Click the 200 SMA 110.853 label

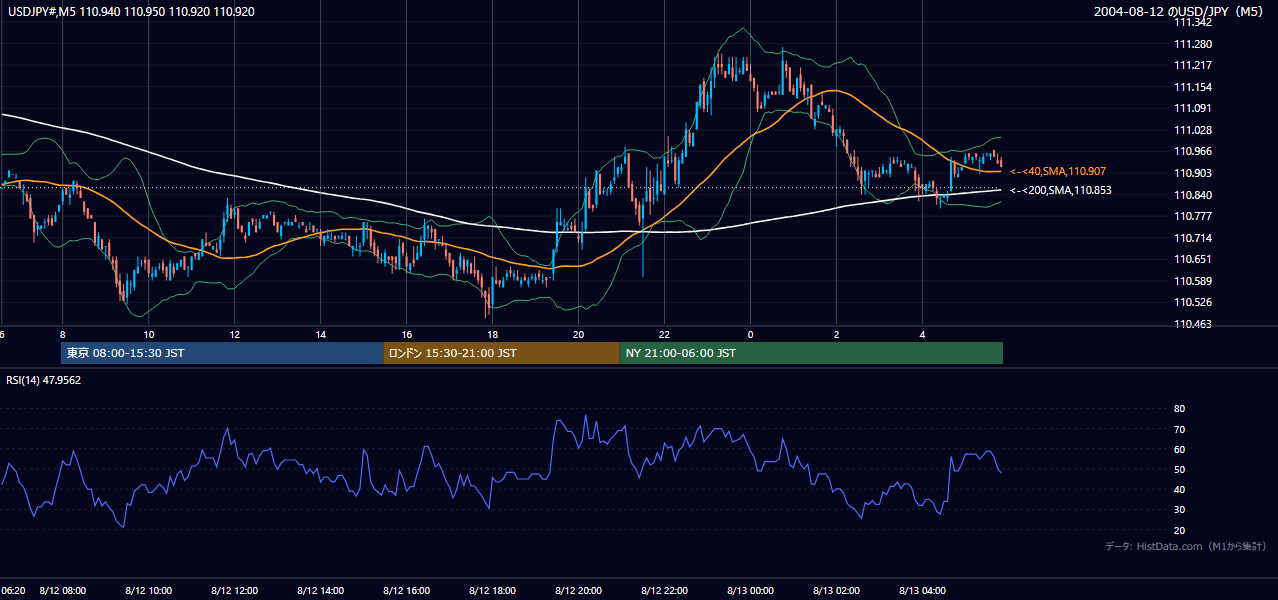coord(1060,190)
